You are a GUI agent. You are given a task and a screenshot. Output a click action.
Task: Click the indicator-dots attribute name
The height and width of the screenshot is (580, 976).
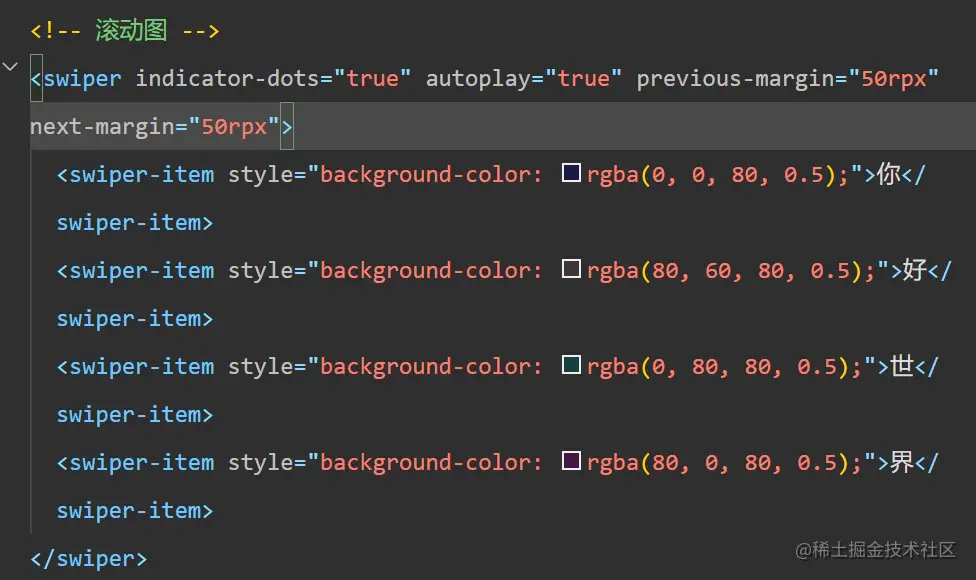coord(227,78)
